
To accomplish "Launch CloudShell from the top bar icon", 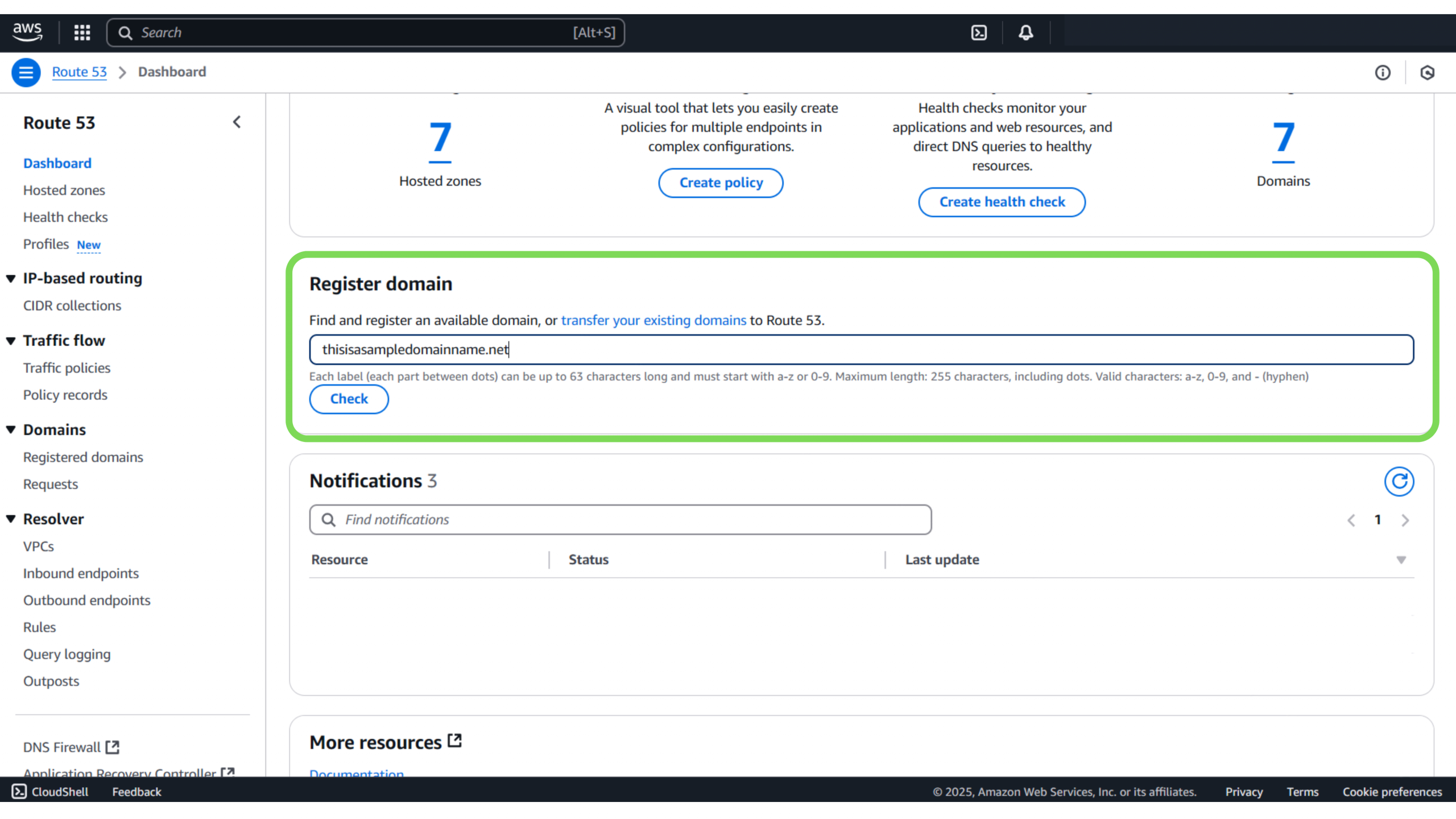I will 979,32.
